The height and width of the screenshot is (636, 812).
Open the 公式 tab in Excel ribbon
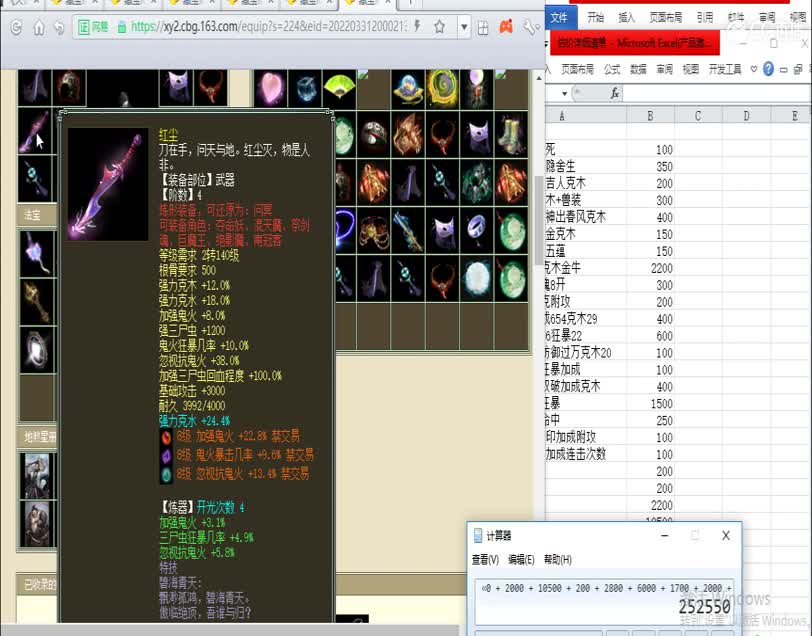point(612,69)
